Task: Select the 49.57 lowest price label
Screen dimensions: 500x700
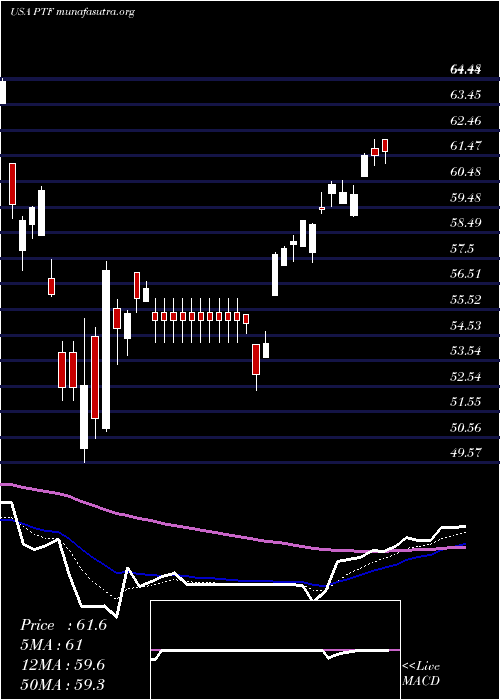Action: (x=466, y=453)
